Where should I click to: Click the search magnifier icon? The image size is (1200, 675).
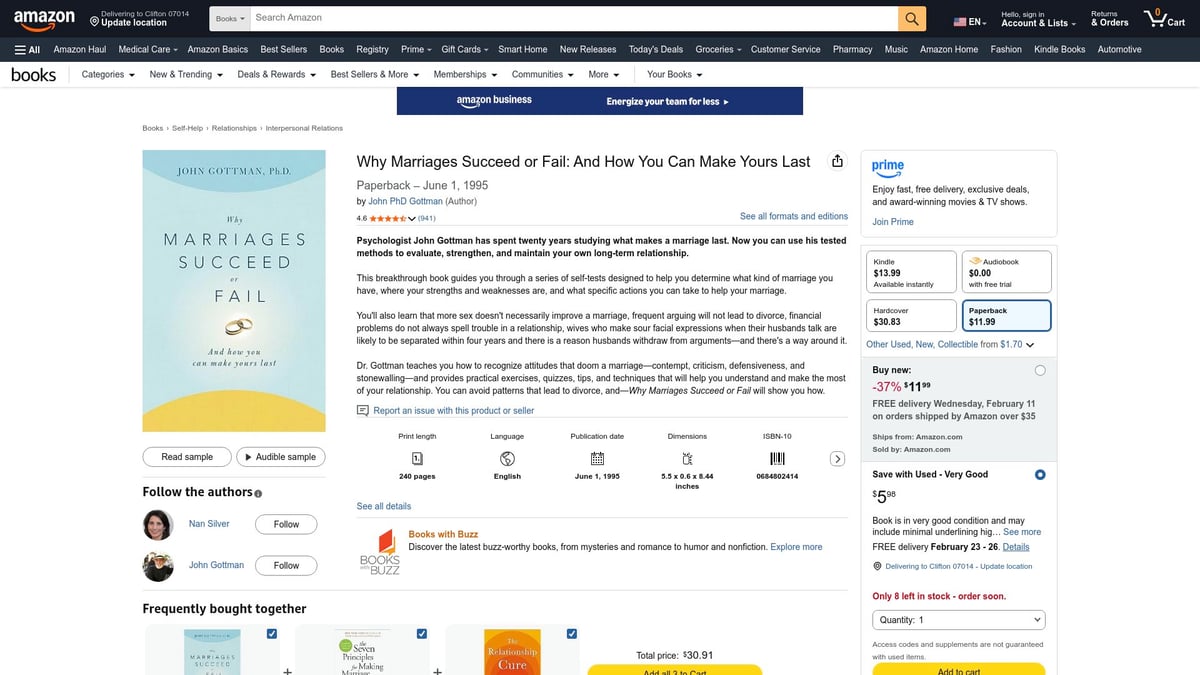point(911,17)
